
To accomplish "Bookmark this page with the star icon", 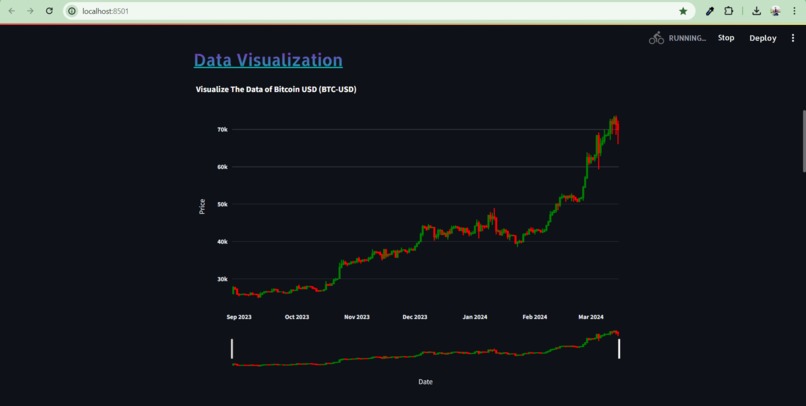I will pos(683,11).
